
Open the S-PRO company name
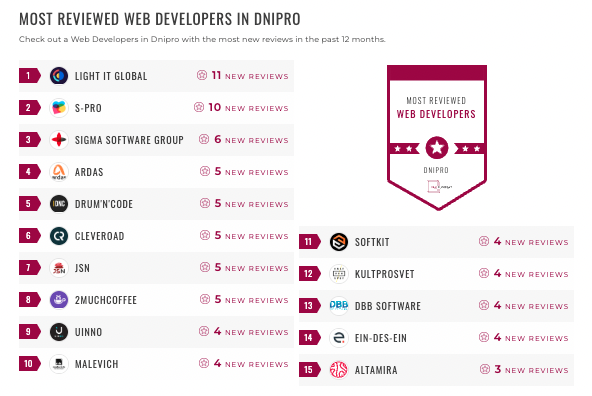(88, 108)
